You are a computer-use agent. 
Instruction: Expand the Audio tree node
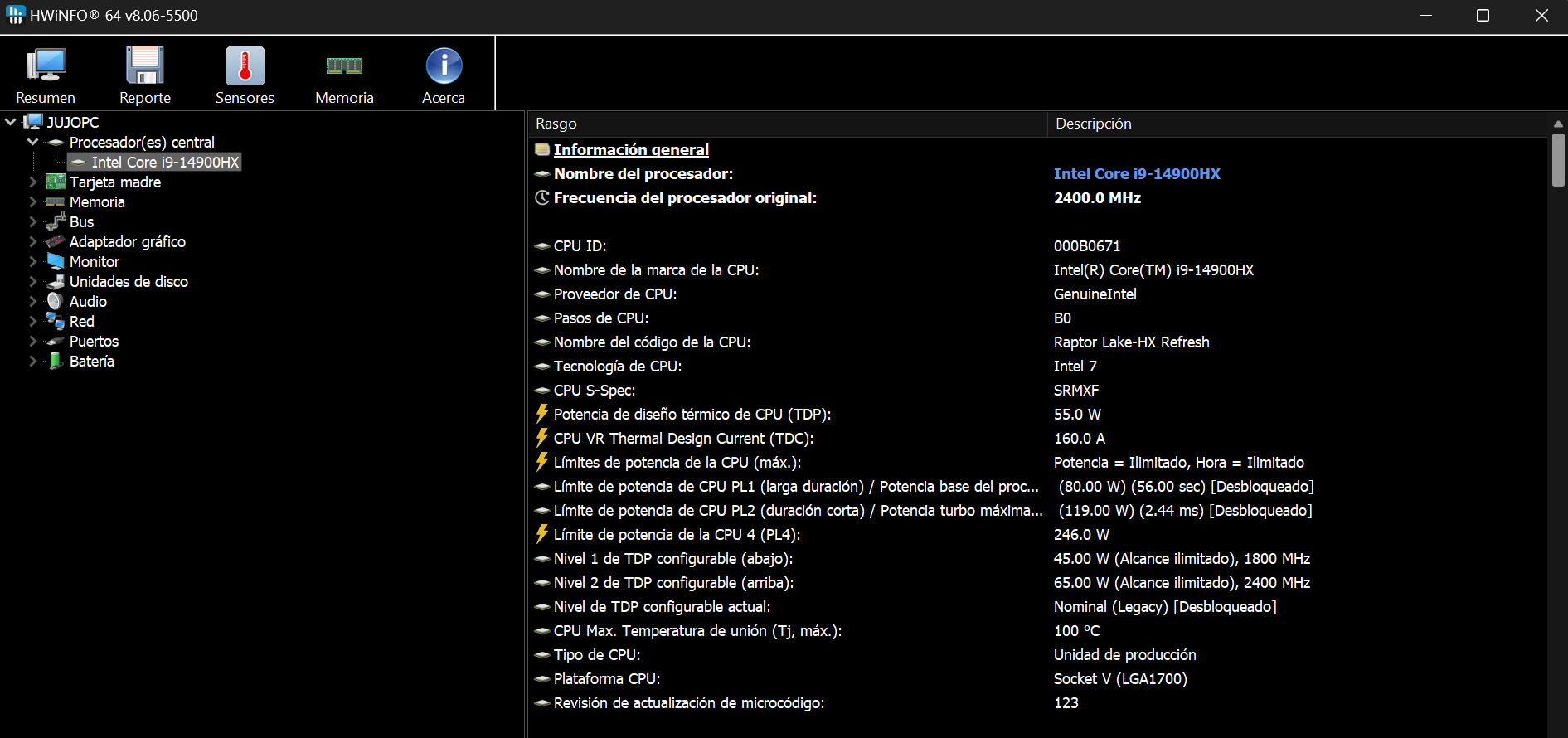click(x=33, y=301)
